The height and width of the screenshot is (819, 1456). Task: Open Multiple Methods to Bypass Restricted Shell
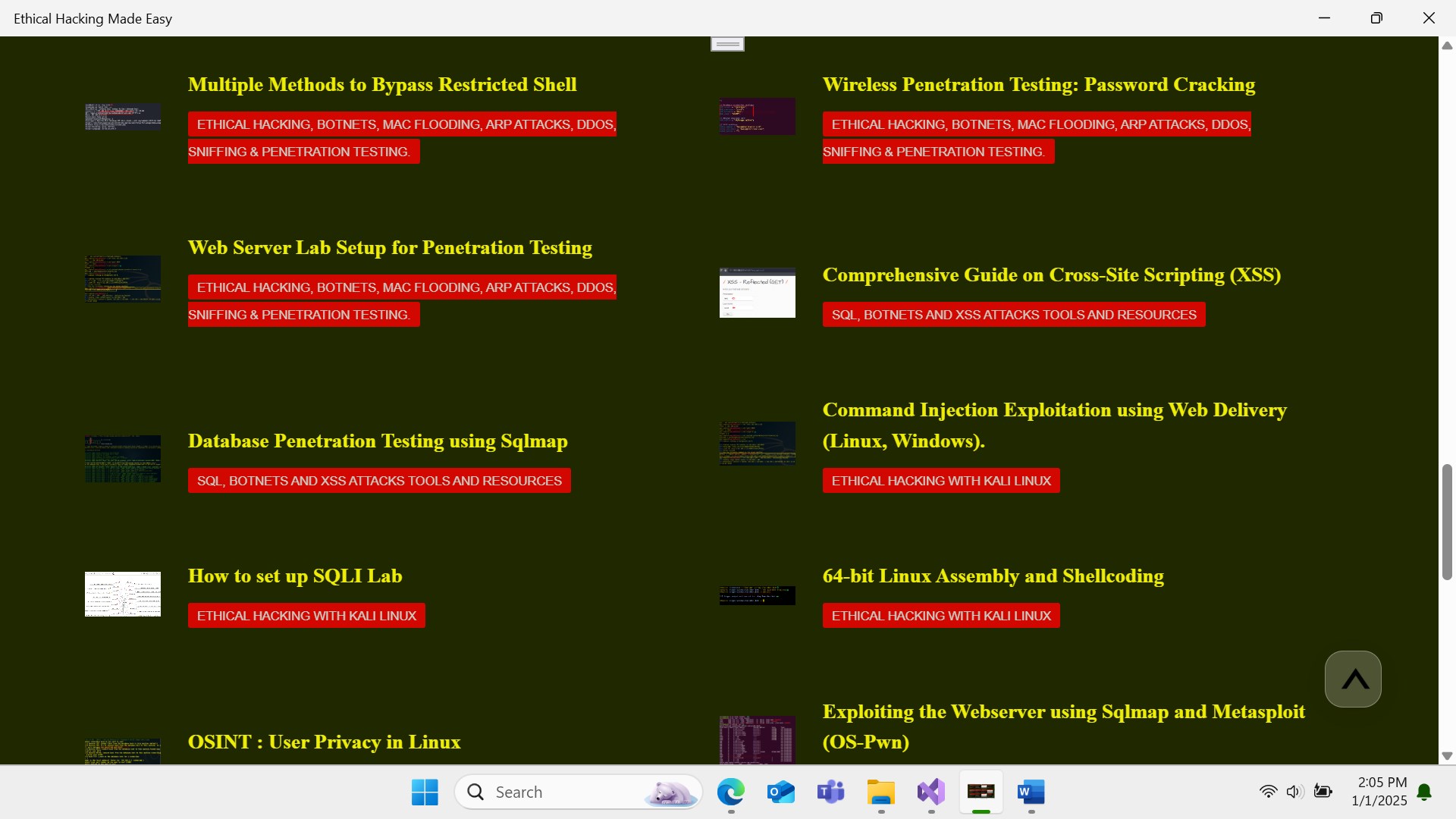381,84
